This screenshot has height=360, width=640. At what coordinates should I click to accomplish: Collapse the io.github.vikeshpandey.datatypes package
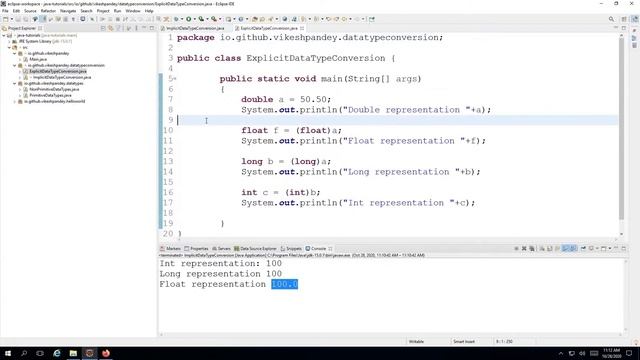[15, 83]
